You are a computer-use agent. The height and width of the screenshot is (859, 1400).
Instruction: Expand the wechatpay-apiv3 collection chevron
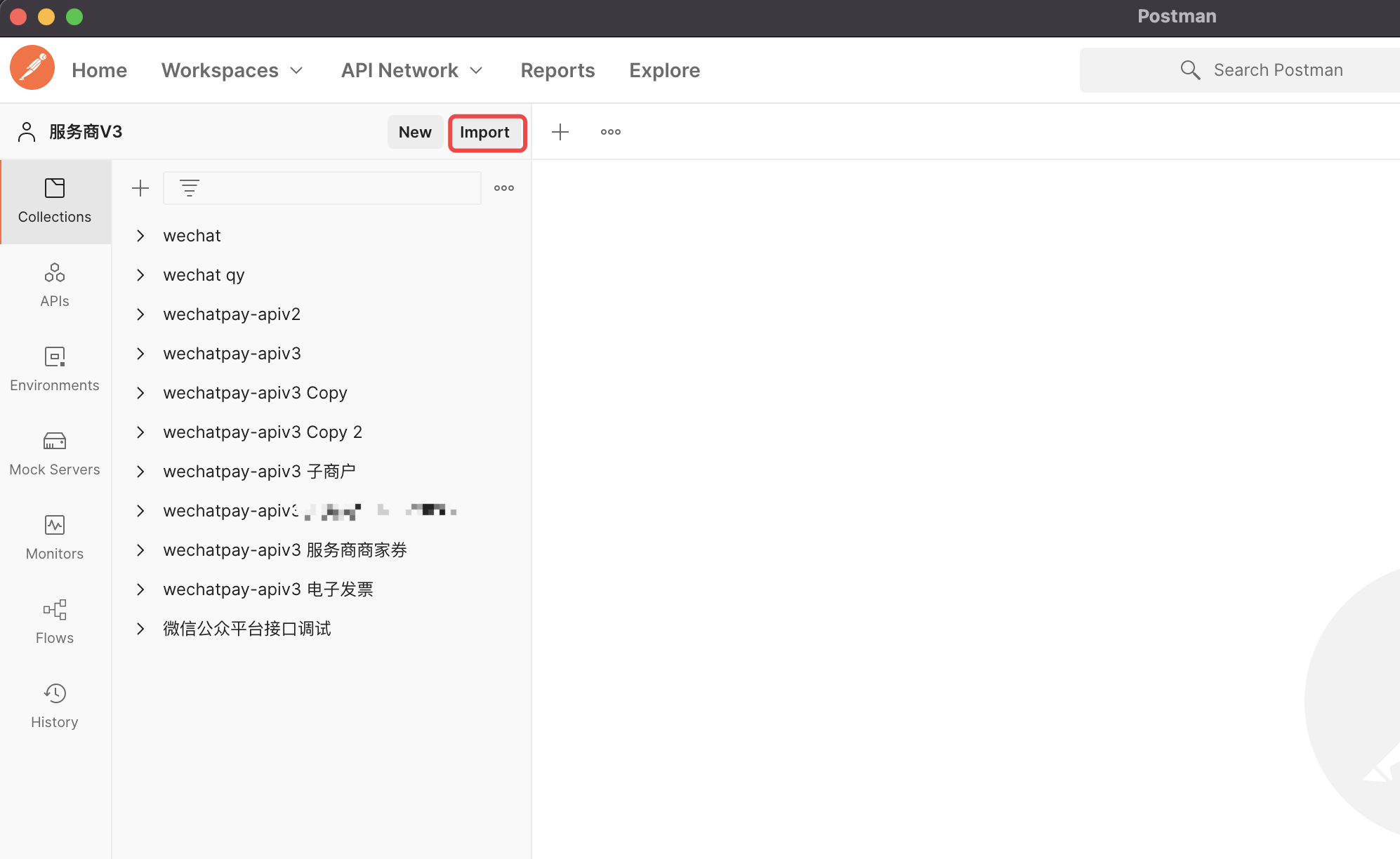point(140,354)
